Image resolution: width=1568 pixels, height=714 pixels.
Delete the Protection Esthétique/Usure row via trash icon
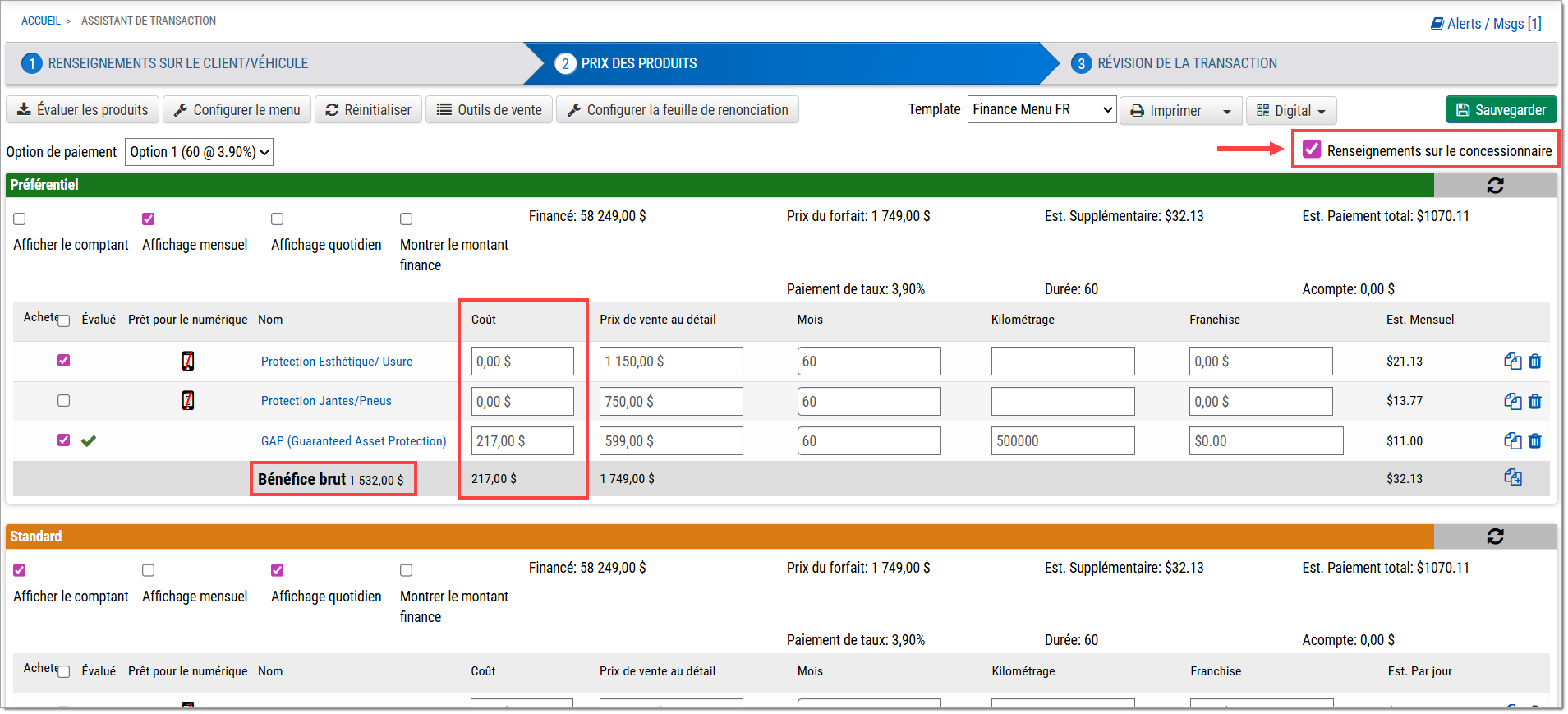[x=1535, y=362]
